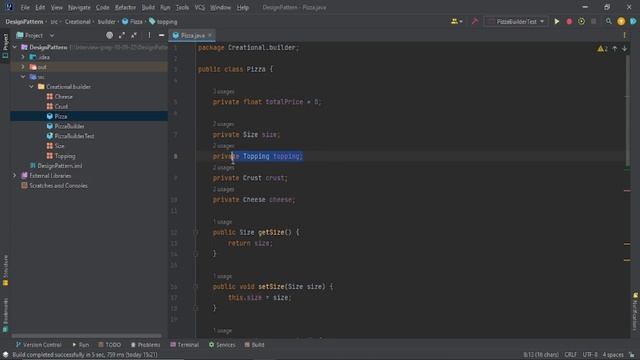The height and width of the screenshot is (360, 640).
Task: Toggle the Bookmarks side tool window
Action: coord(5,315)
